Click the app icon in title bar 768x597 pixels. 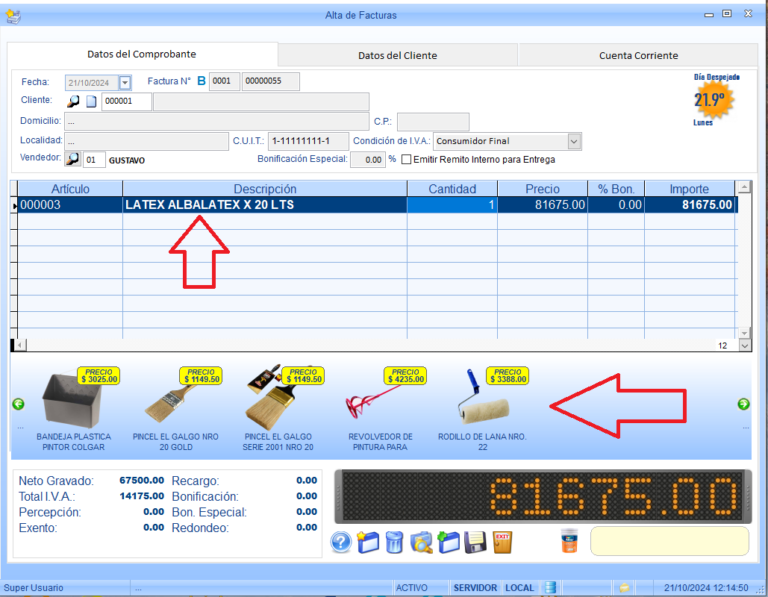[x=13, y=16]
